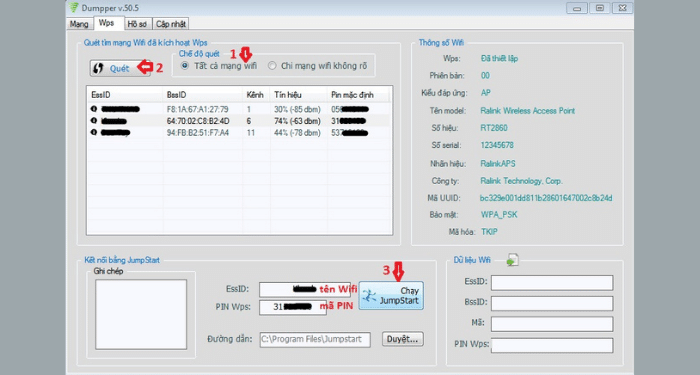
Task: Click the Wps status Đã thiết lập
Action: point(499,58)
